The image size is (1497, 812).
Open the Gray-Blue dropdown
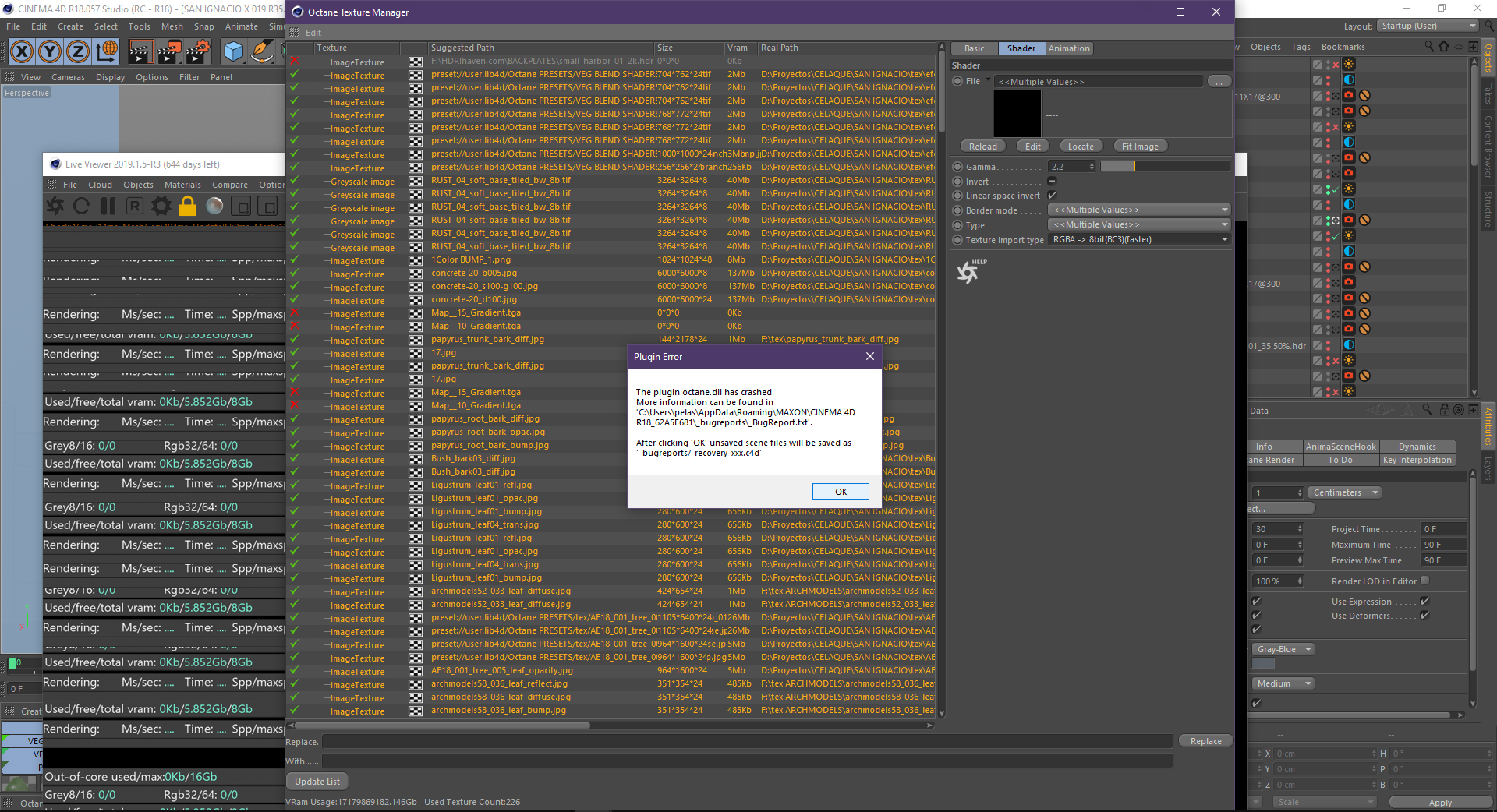click(x=1283, y=649)
